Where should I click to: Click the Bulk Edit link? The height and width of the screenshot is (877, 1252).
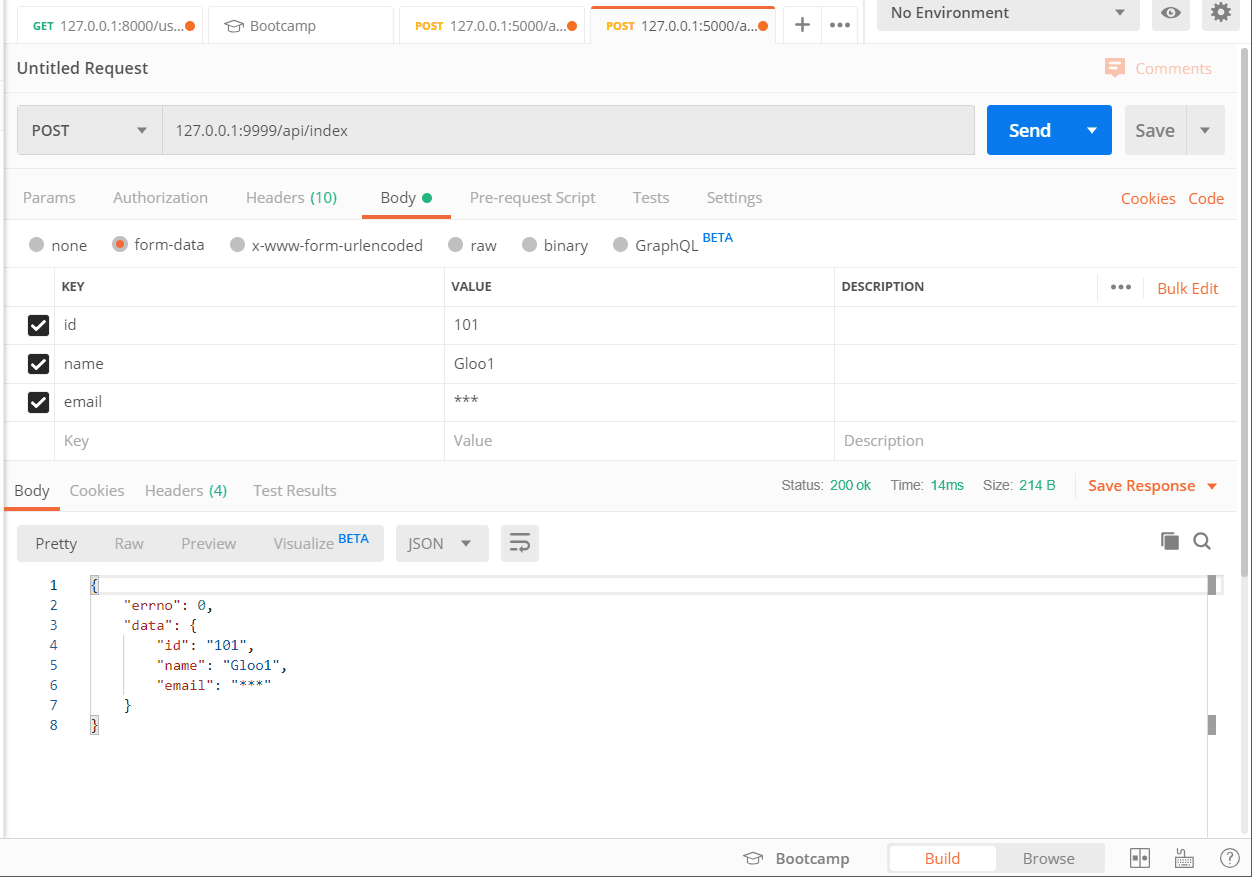[x=1187, y=288]
